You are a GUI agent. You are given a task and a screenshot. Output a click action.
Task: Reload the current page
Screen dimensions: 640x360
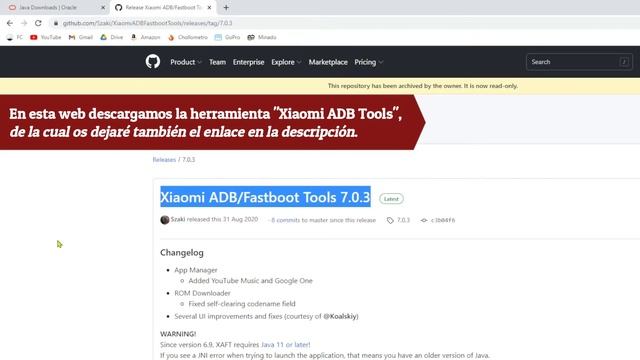[x=38, y=23]
